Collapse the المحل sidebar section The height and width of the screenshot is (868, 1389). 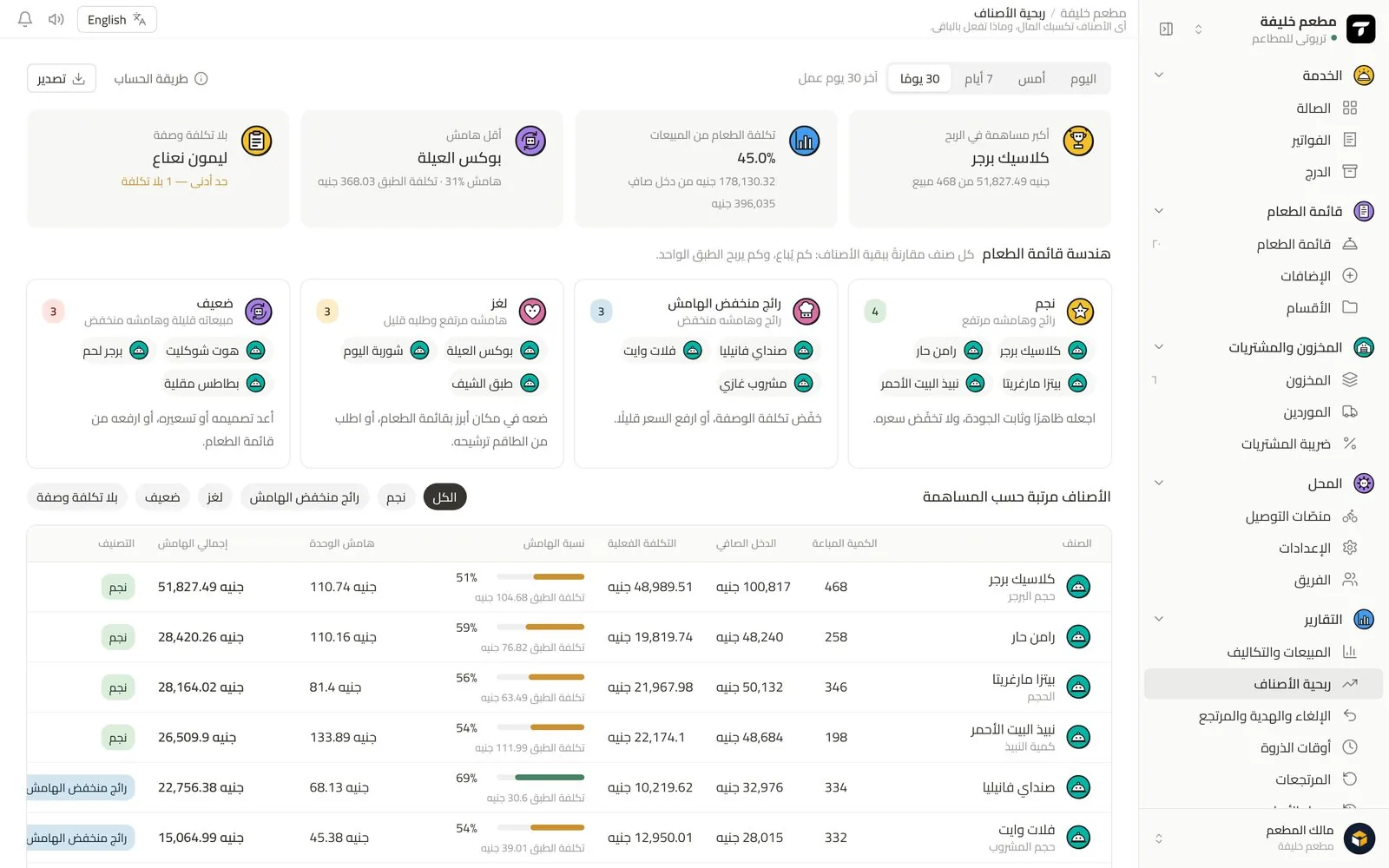click(1158, 483)
